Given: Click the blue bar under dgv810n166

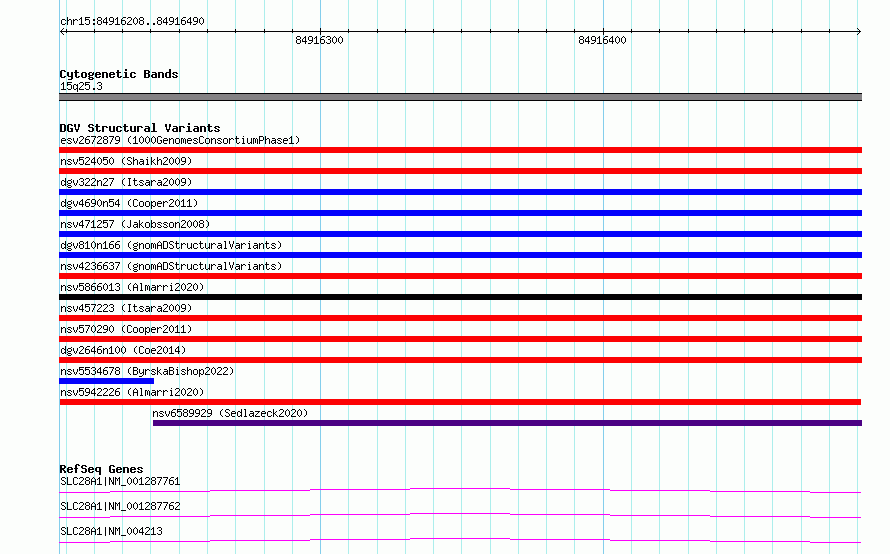Looking at the screenshot, I should point(460,255).
